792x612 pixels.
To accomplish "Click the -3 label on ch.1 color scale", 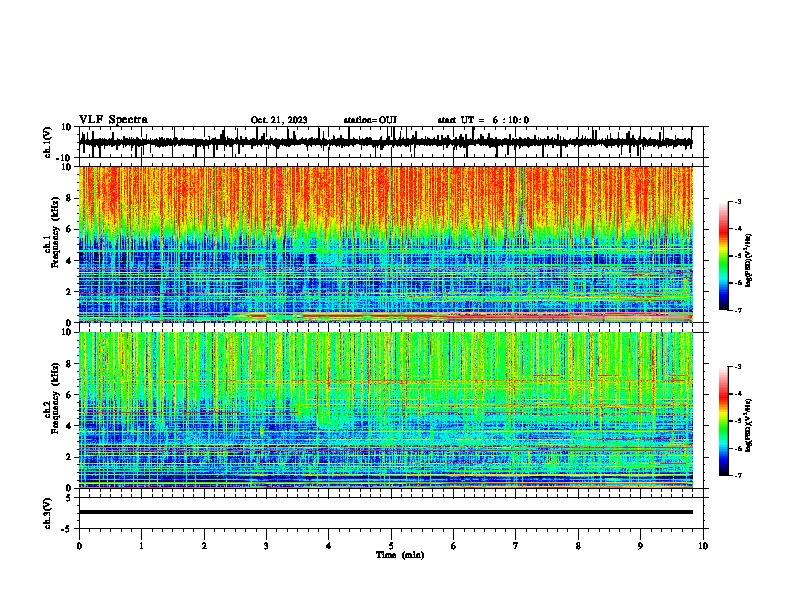I will click(x=738, y=201).
